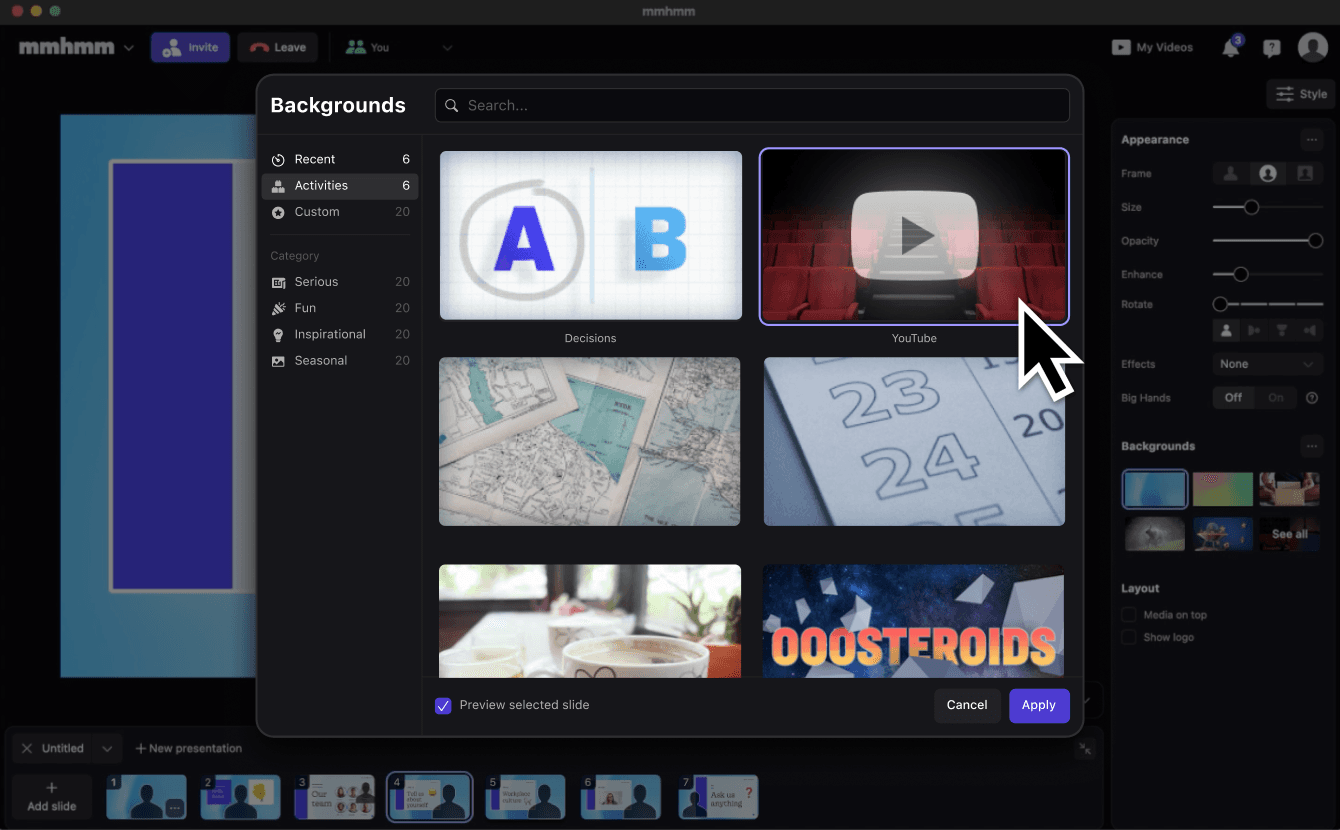The width and height of the screenshot is (1340, 830).
Task: Open the help question mark icon
Action: (x=1271, y=48)
